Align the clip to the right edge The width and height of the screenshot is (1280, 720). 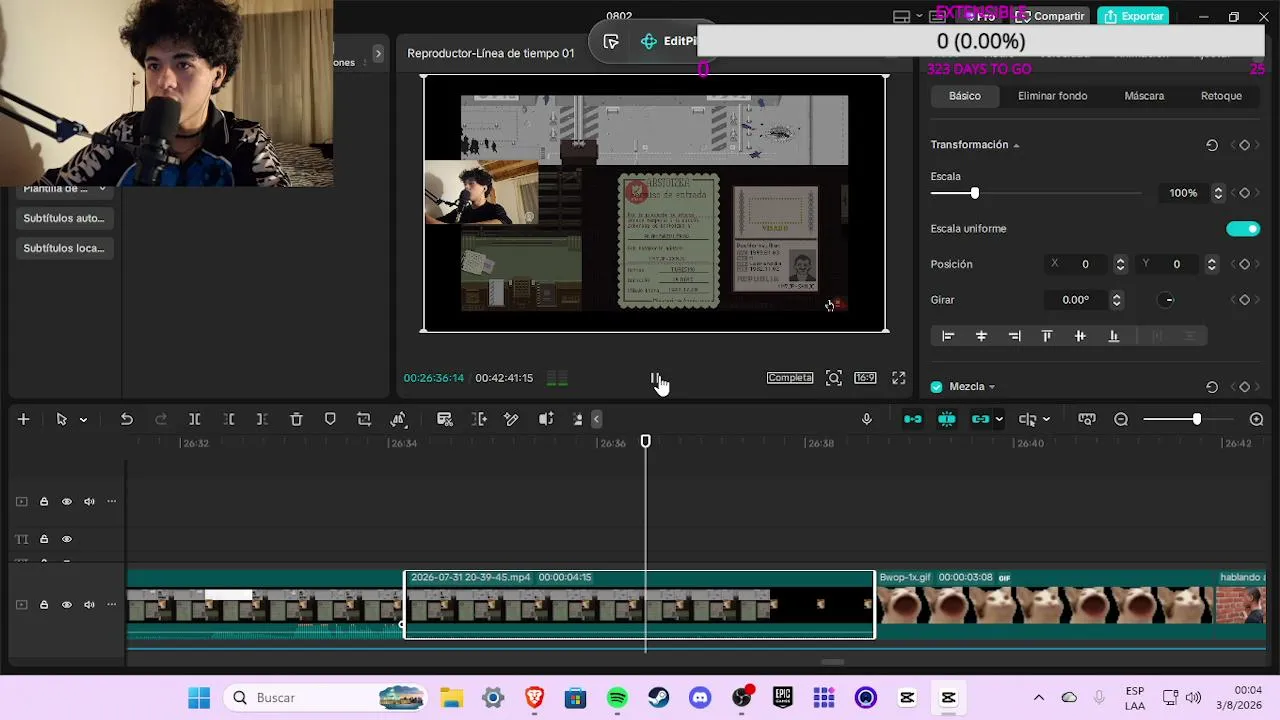(x=1015, y=336)
